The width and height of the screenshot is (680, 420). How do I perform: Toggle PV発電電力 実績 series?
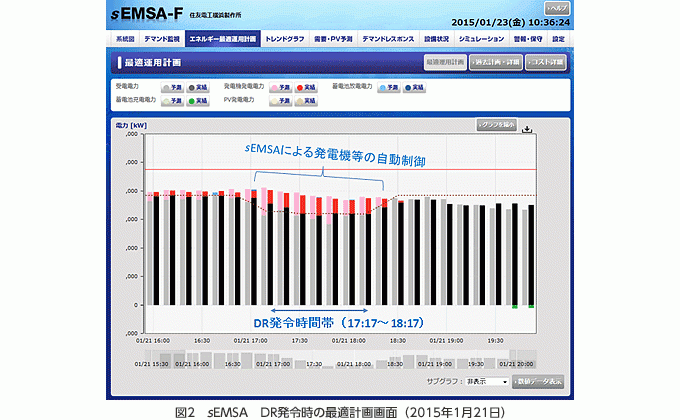coord(306,101)
